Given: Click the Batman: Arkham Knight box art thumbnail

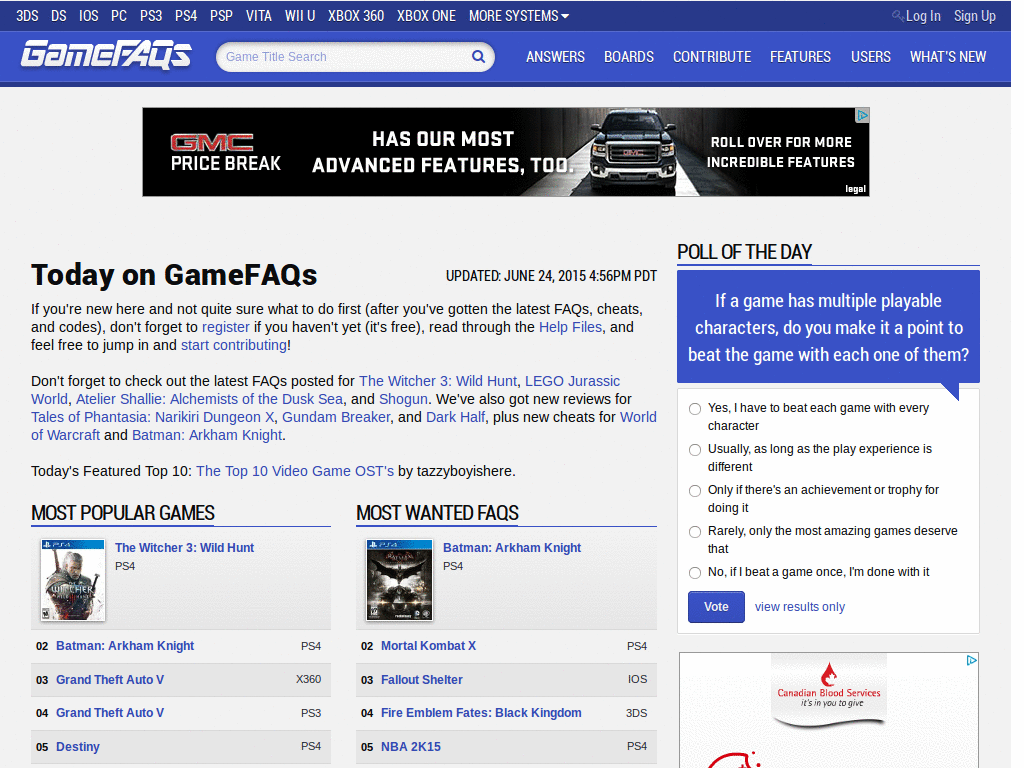Looking at the screenshot, I should [x=398, y=580].
